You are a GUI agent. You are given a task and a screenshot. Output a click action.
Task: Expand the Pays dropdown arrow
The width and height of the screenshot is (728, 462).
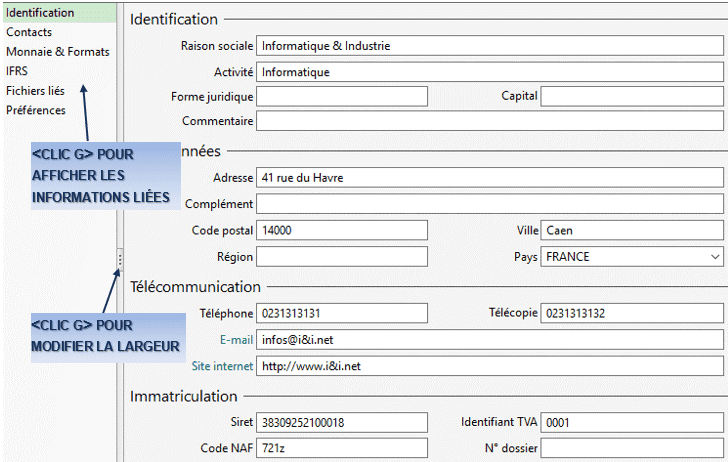tap(715, 257)
